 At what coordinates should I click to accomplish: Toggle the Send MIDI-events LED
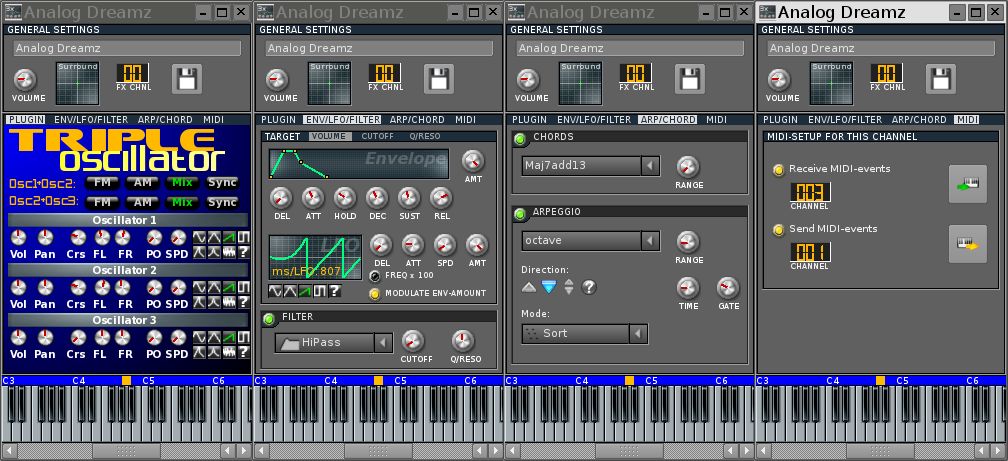click(x=778, y=230)
